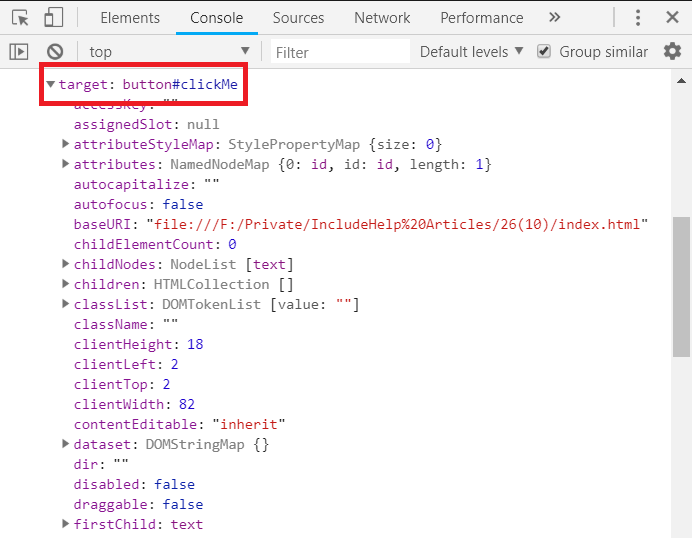Select the clientHeight: 18 row
Viewport: 692px width, 538px height.
coord(139,344)
